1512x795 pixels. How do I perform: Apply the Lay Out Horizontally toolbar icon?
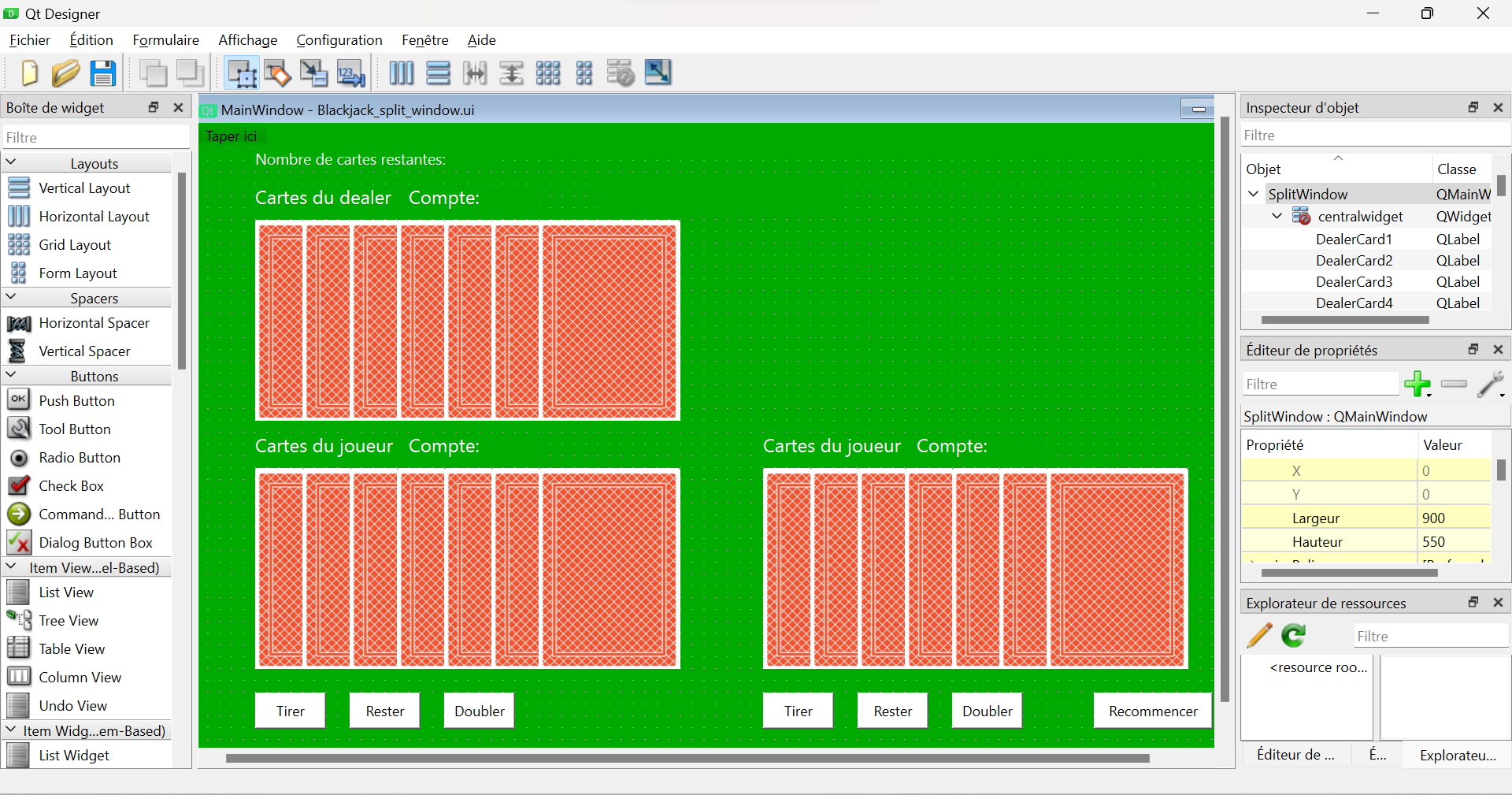402,72
